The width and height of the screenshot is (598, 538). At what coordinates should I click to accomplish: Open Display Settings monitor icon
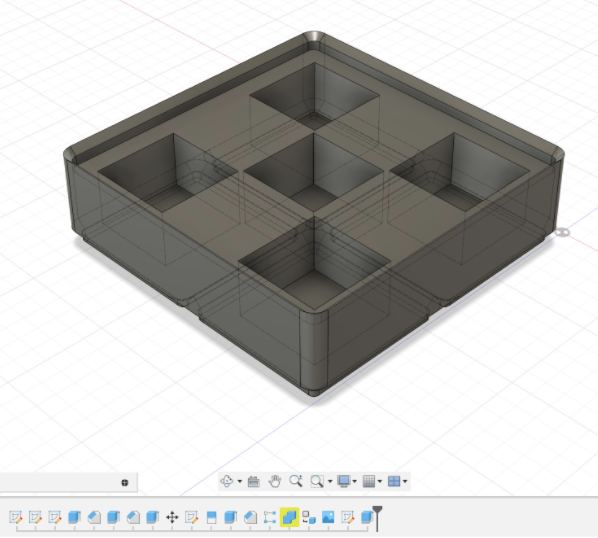click(344, 481)
